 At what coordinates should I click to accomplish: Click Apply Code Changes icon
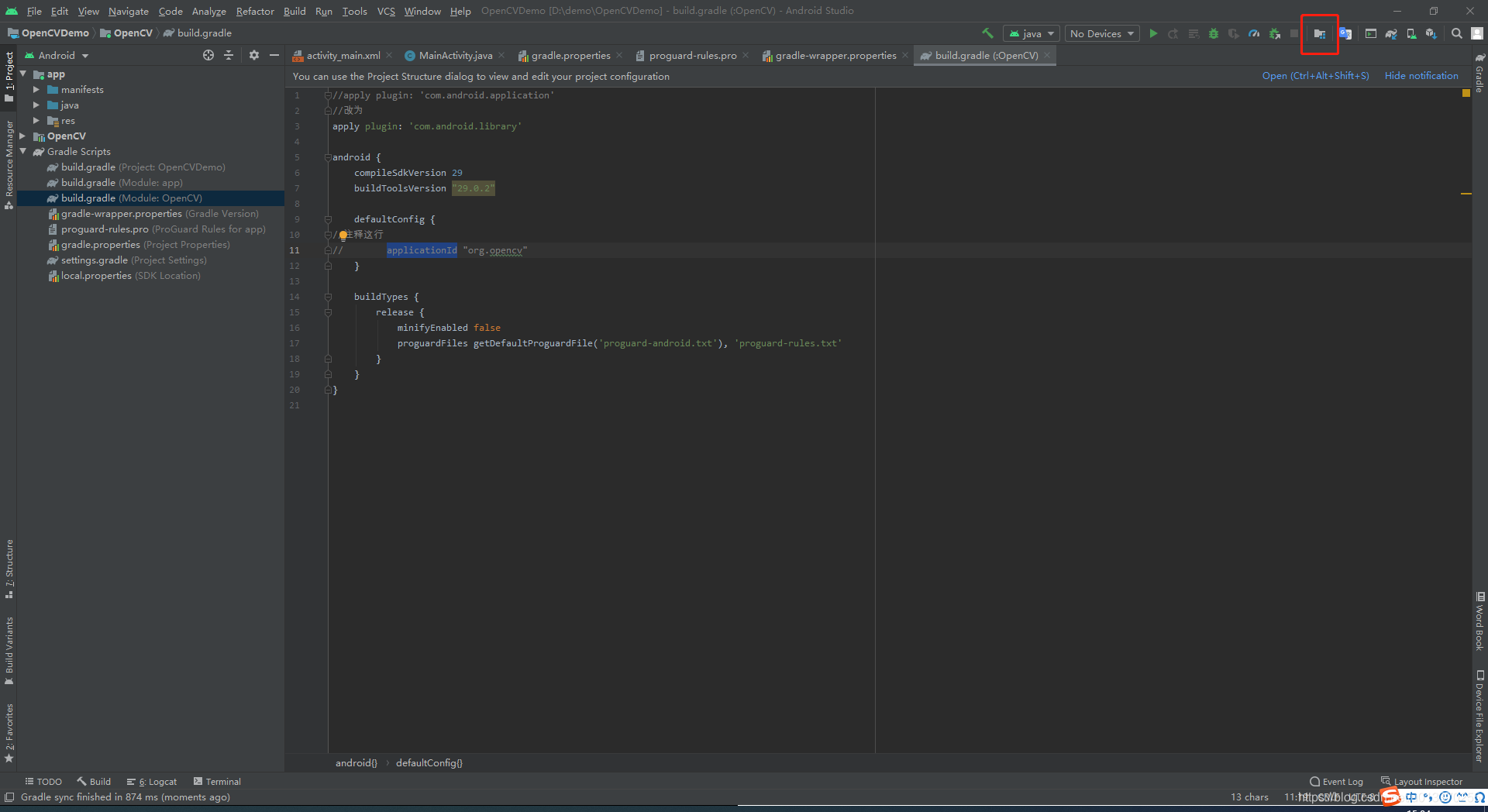tap(1193, 33)
